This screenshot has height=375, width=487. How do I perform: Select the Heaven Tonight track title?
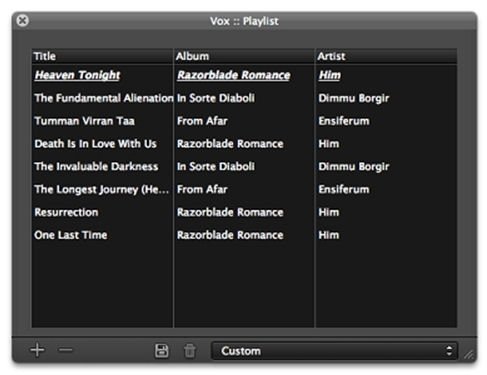click(77, 75)
